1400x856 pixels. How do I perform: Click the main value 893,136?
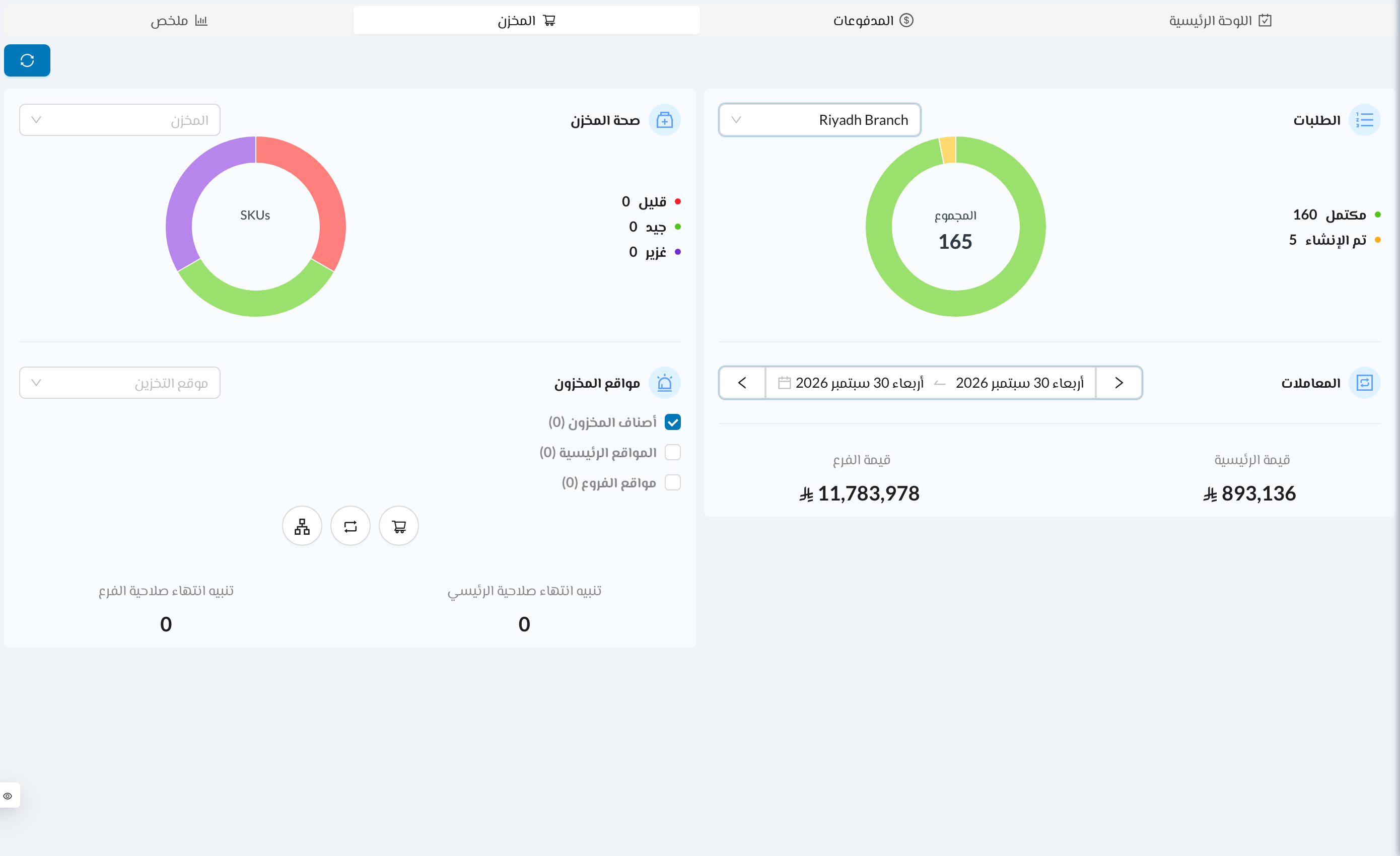click(x=1249, y=493)
